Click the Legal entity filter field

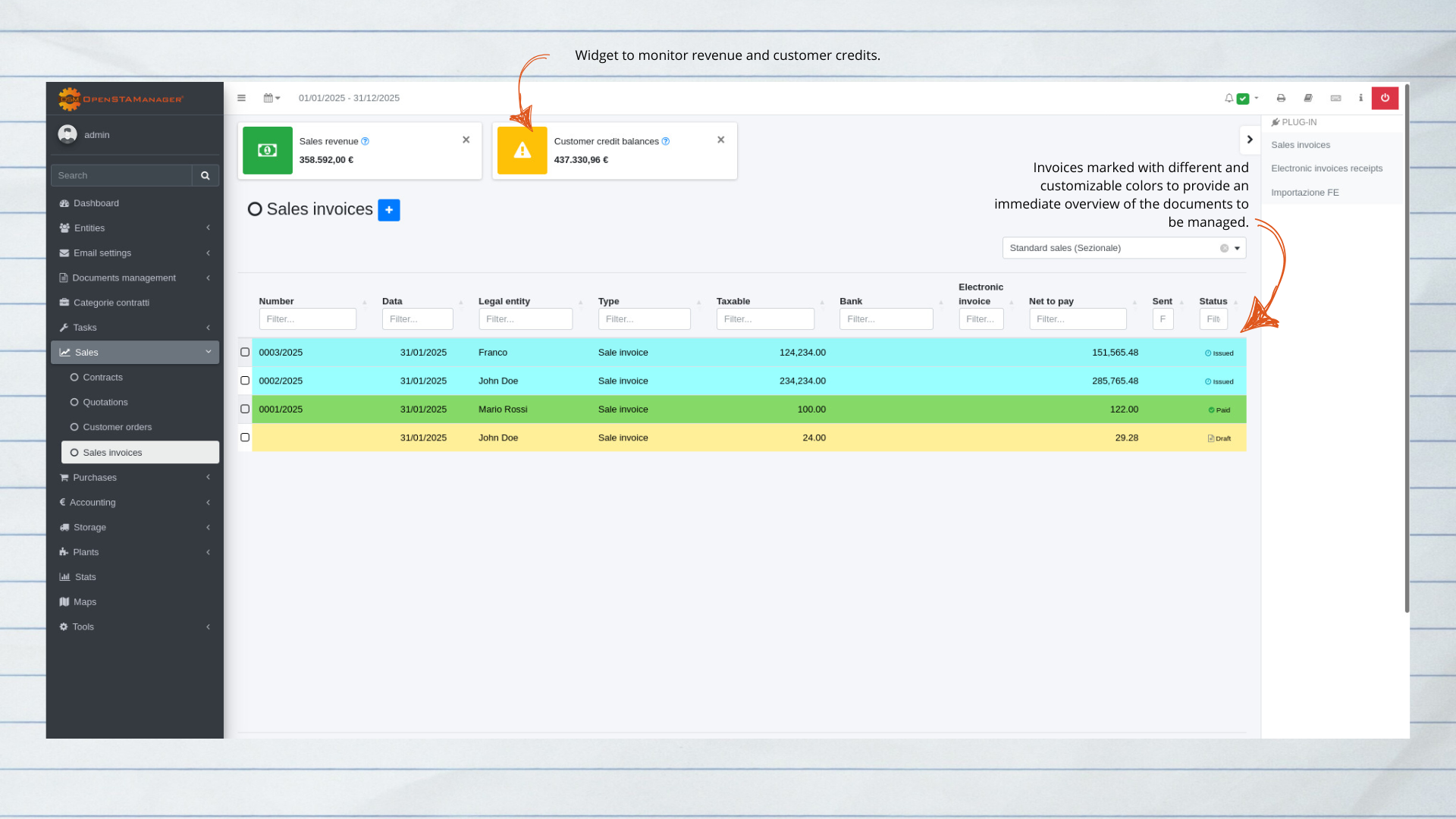(x=526, y=319)
